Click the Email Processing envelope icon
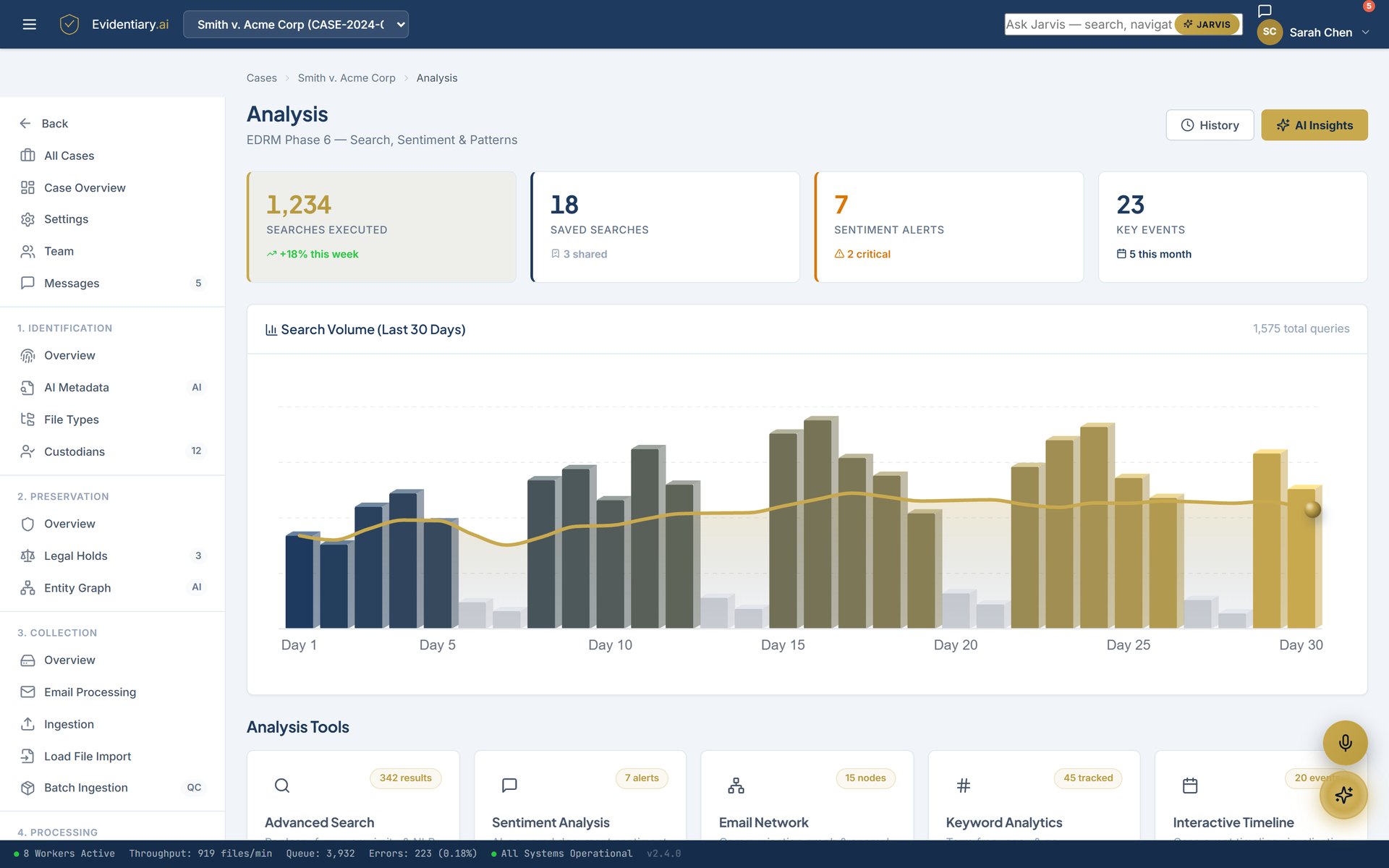 pos(27,692)
